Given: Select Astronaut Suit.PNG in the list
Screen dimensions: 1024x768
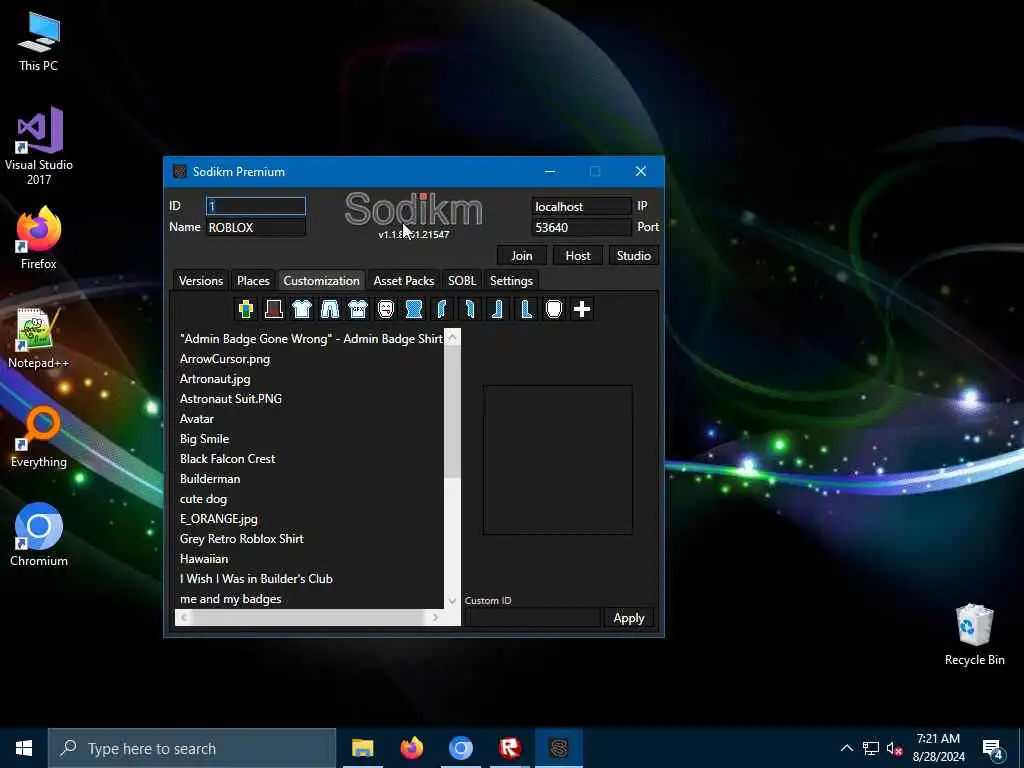Looking at the screenshot, I should pyautogui.click(x=310, y=398).
